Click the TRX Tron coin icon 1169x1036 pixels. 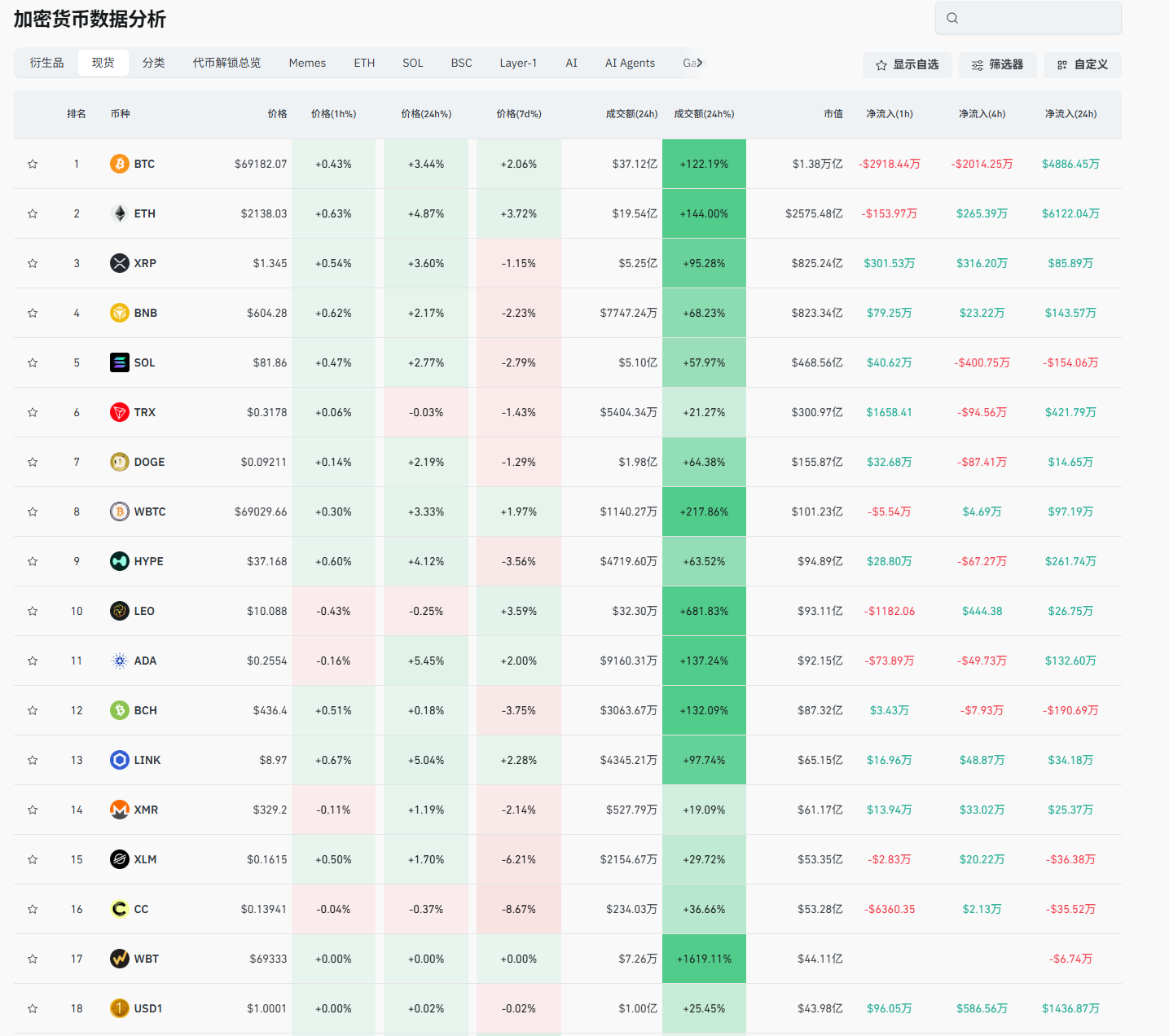coord(120,412)
